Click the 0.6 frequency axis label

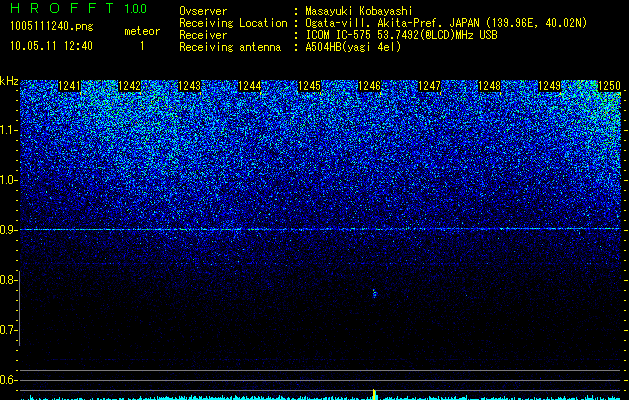[8, 380]
